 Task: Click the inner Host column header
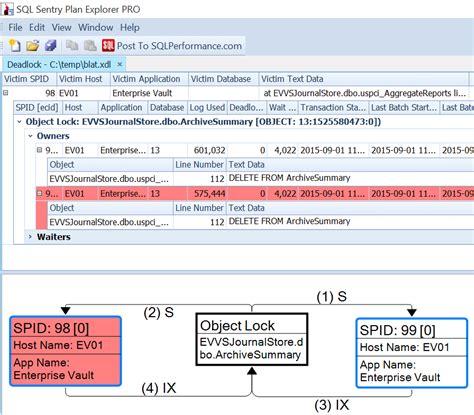click(x=80, y=108)
